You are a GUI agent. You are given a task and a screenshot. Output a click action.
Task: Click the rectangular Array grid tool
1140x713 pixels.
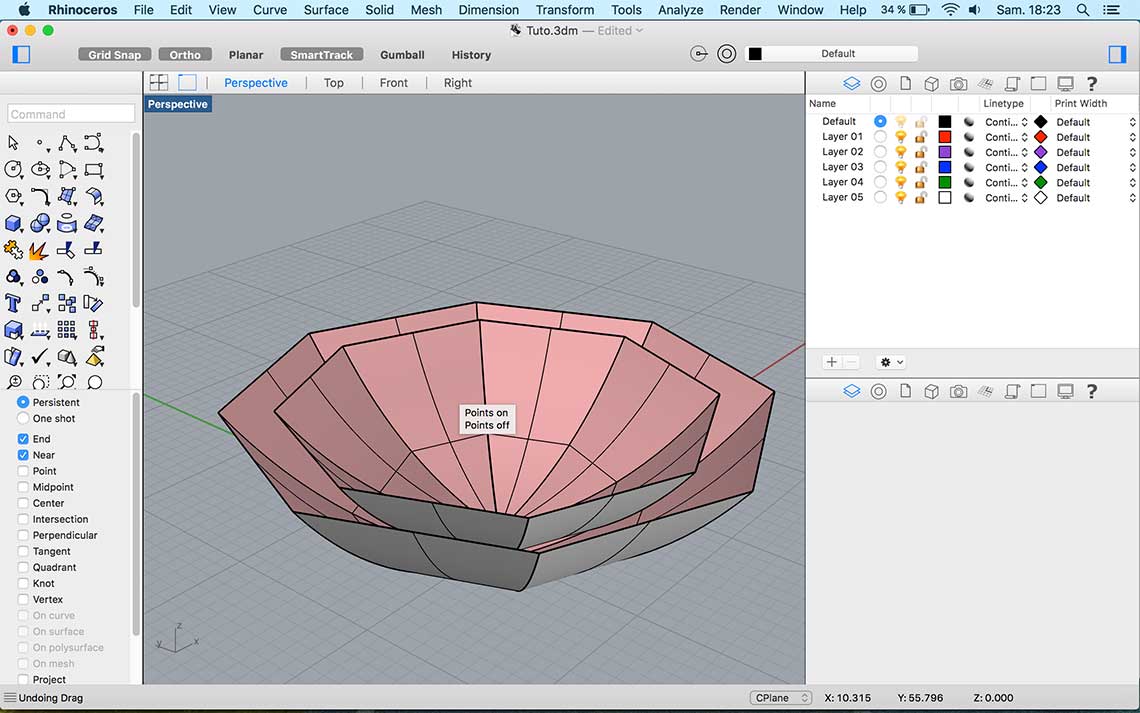[x=67, y=330]
